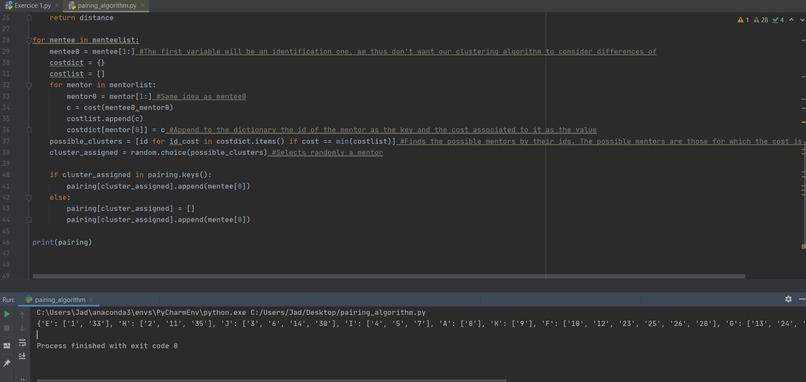Image resolution: width=806 pixels, height=382 pixels.
Task: Click 'cluster_assigned = random.choice' line
Action: tap(158, 153)
